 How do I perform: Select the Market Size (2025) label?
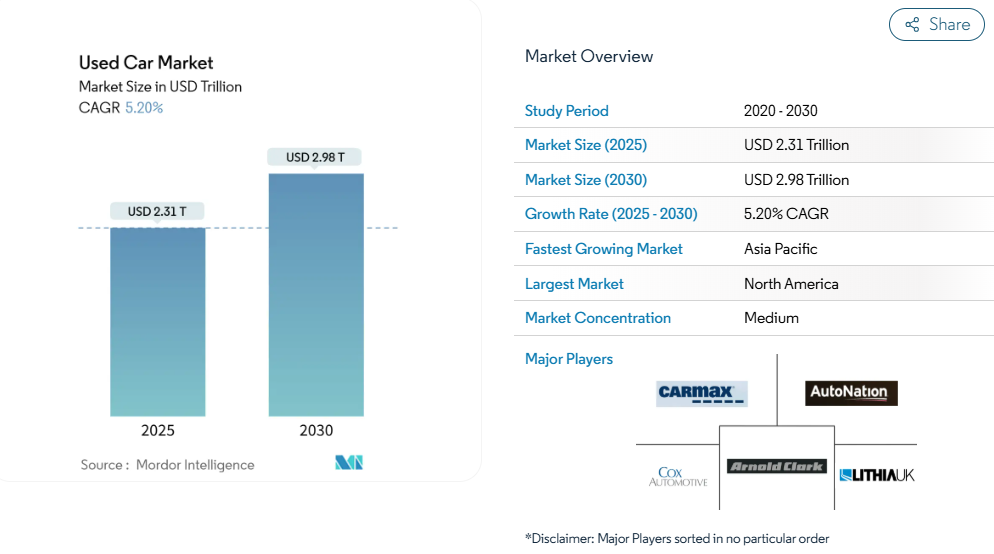[585, 145]
